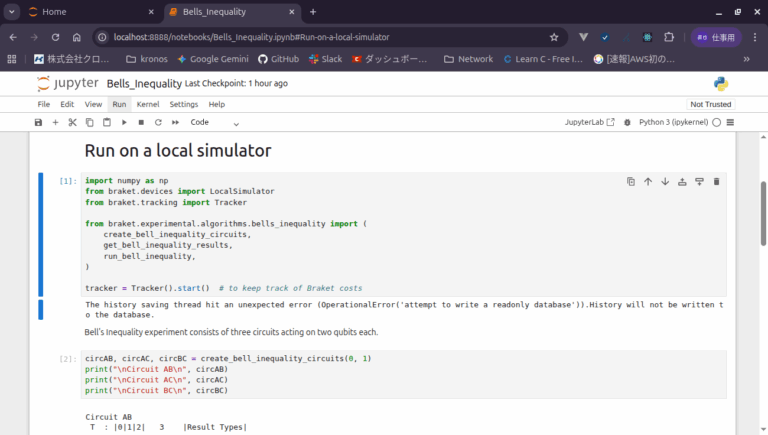Screen dimensions: 768x435
Task: Open notebook in JupyterLab
Action: point(590,122)
